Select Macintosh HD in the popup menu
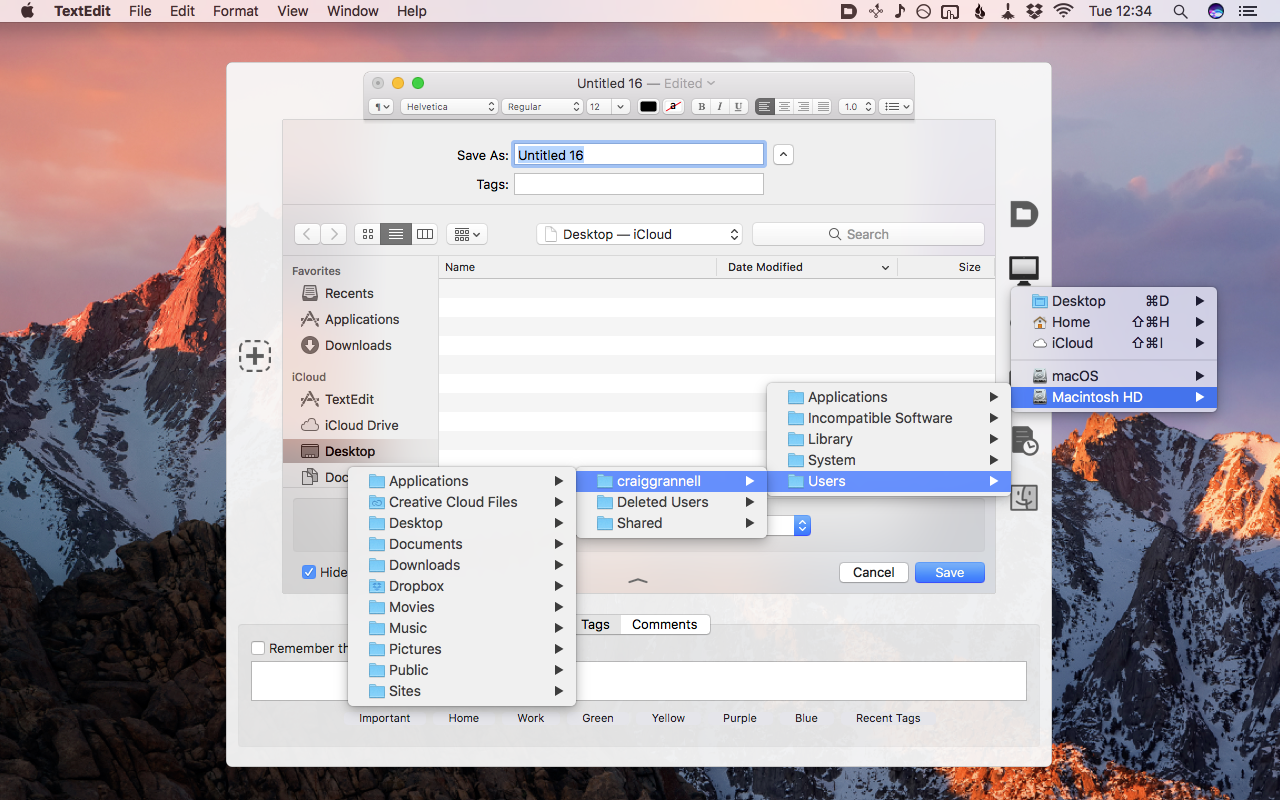The width and height of the screenshot is (1280, 800). (x=1114, y=397)
